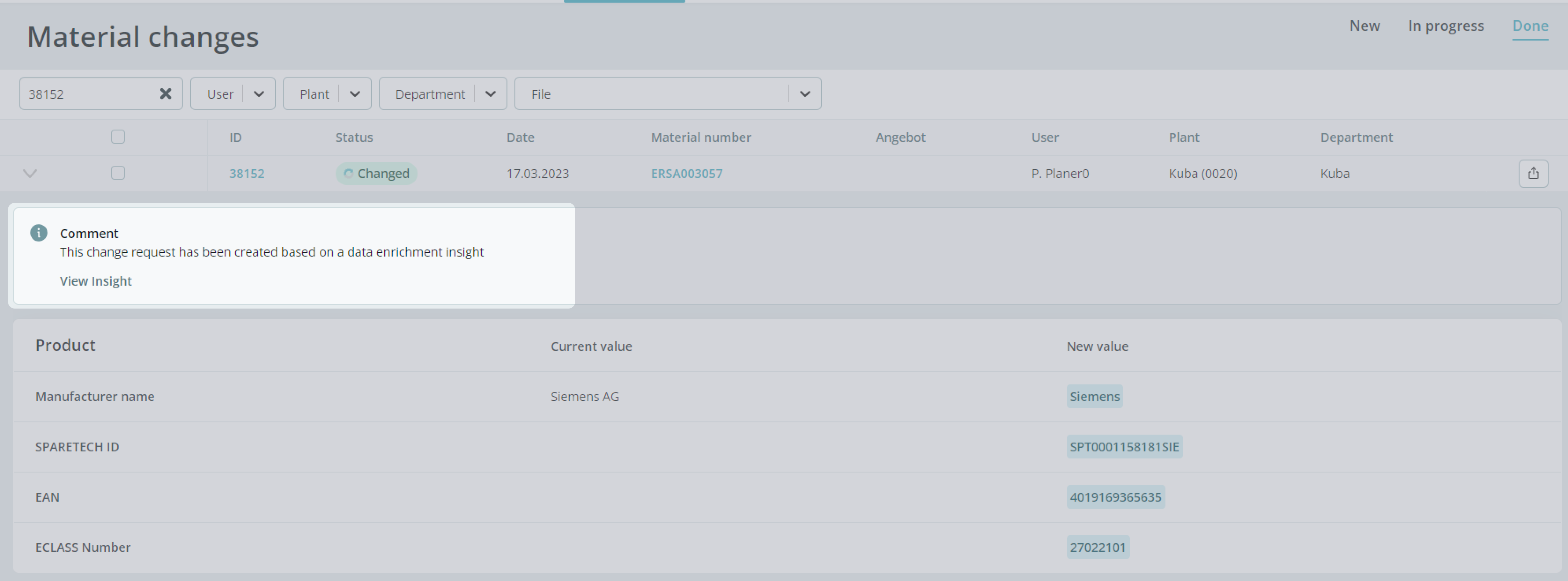Click the Material number column header
The width and height of the screenshot is (1568, 581).
point(701,138)
